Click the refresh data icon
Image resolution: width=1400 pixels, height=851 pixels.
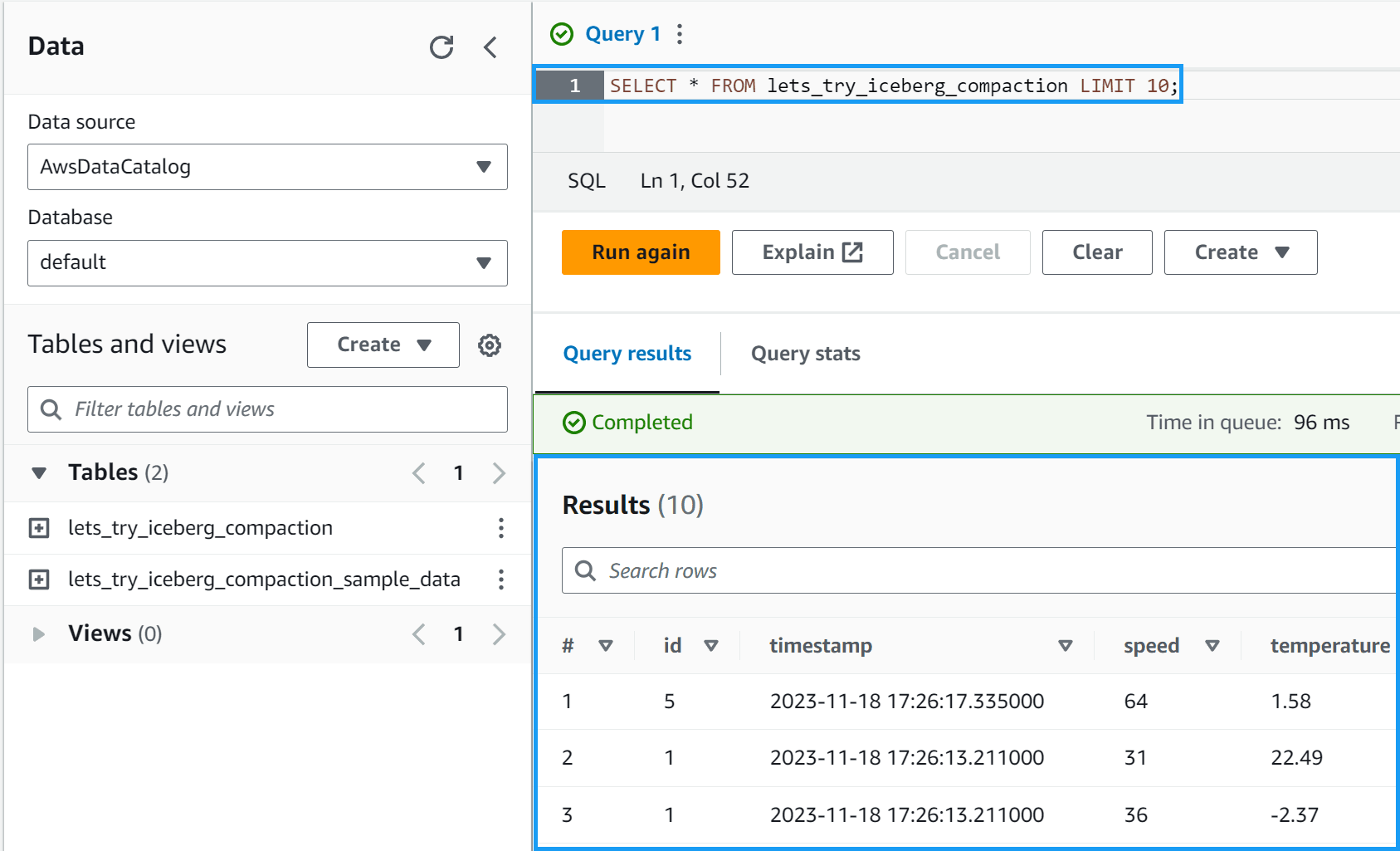pos(441,47)
